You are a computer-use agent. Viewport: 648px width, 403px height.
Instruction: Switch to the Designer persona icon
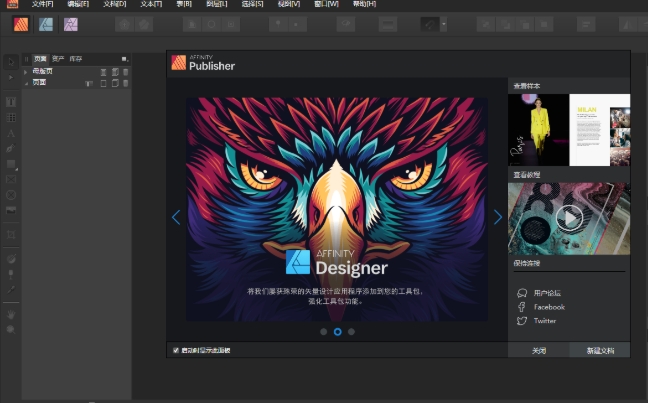point(46,24)
